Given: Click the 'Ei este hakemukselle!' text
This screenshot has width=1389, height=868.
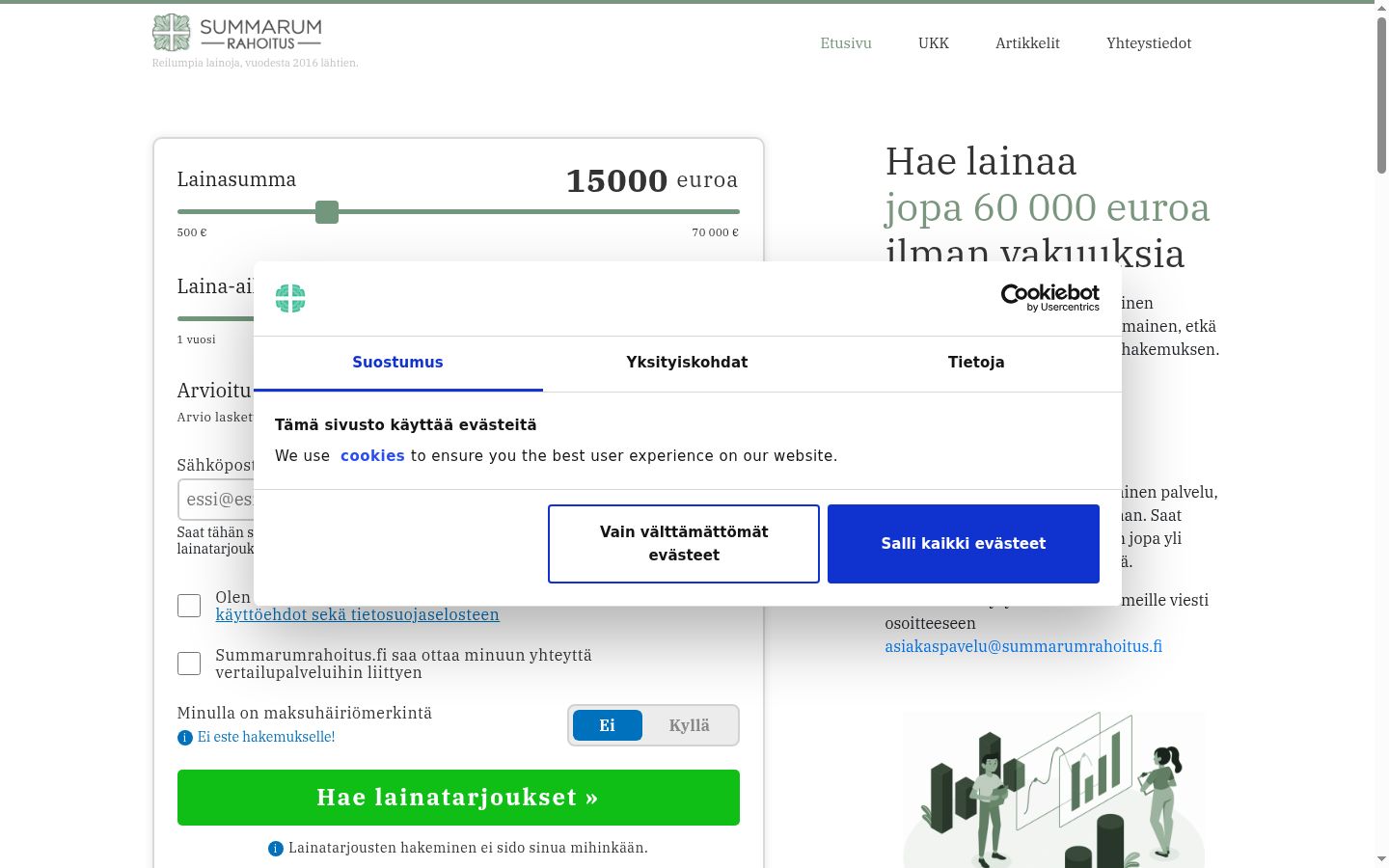Looking at the screenshot, I should pos(266,737).
